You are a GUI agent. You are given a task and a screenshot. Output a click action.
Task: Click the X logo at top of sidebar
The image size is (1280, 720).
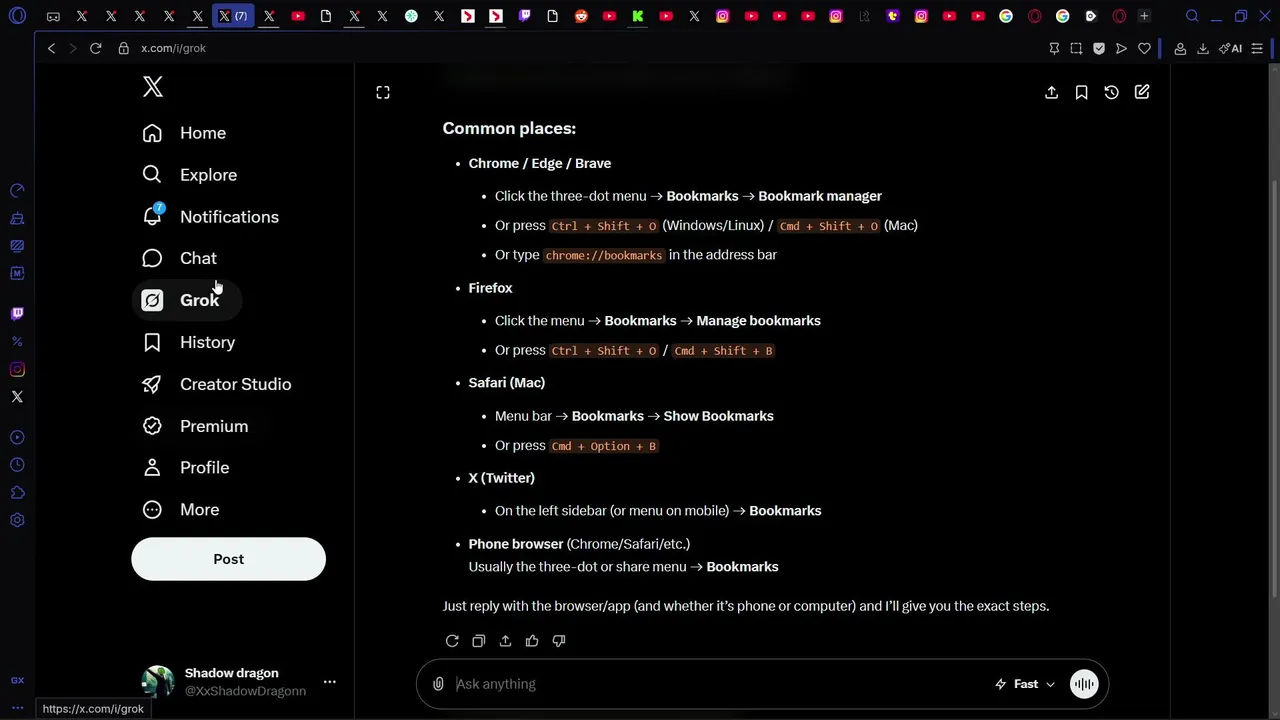pyautogui.click(x=153, y=87)
